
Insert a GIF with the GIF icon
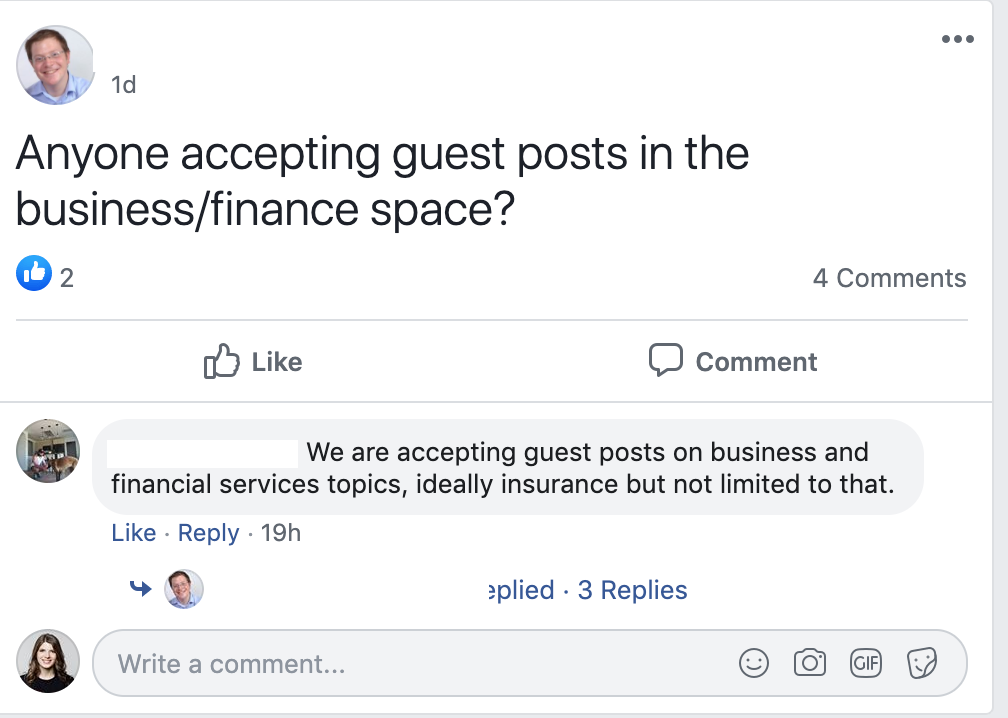pyautogui.click(x=866, y=662)
